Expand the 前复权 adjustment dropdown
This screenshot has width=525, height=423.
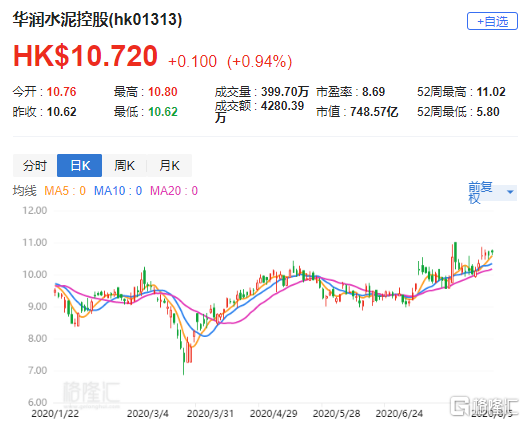[492, 192]
